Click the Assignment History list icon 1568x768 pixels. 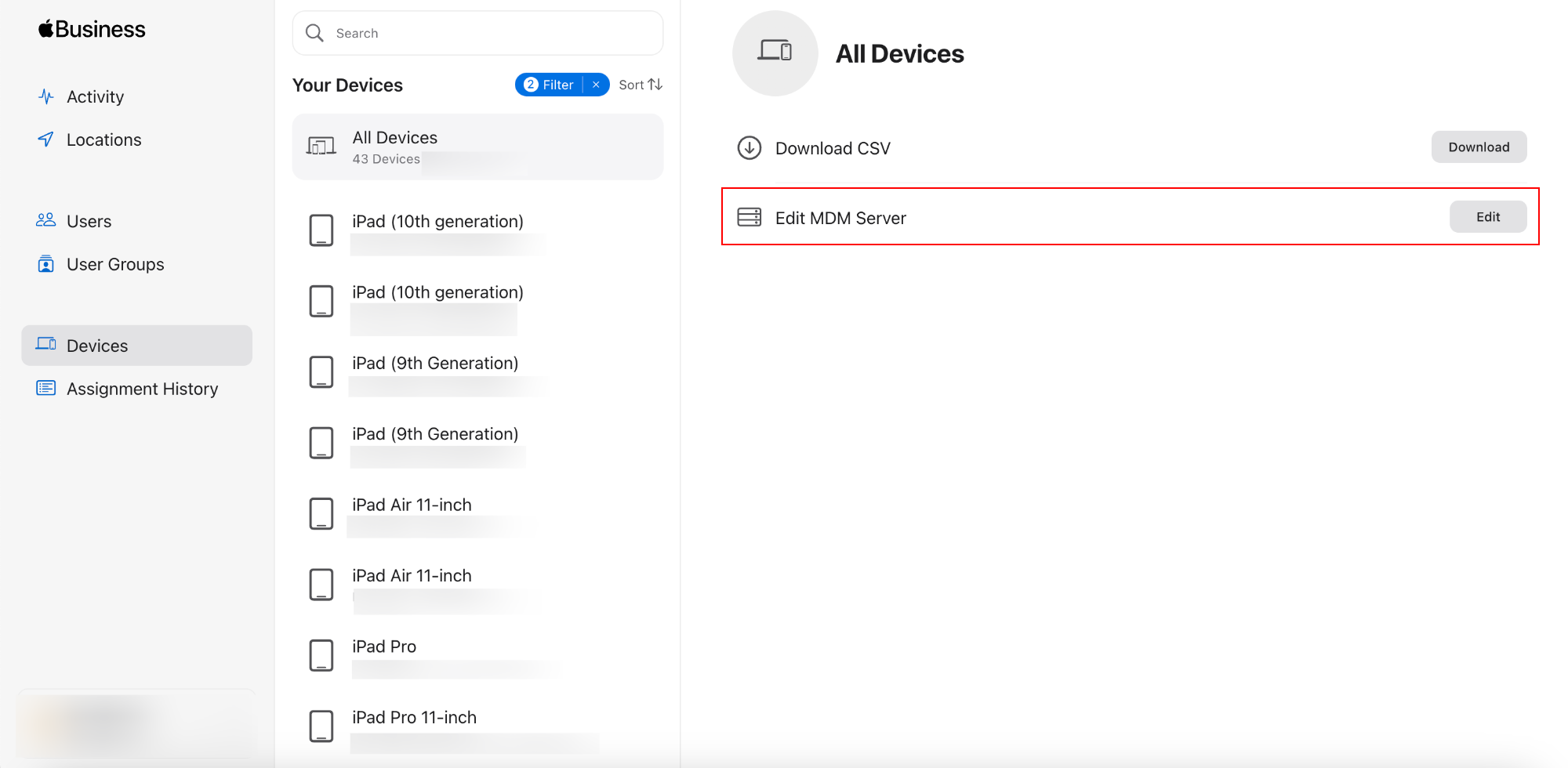(46, 388)
